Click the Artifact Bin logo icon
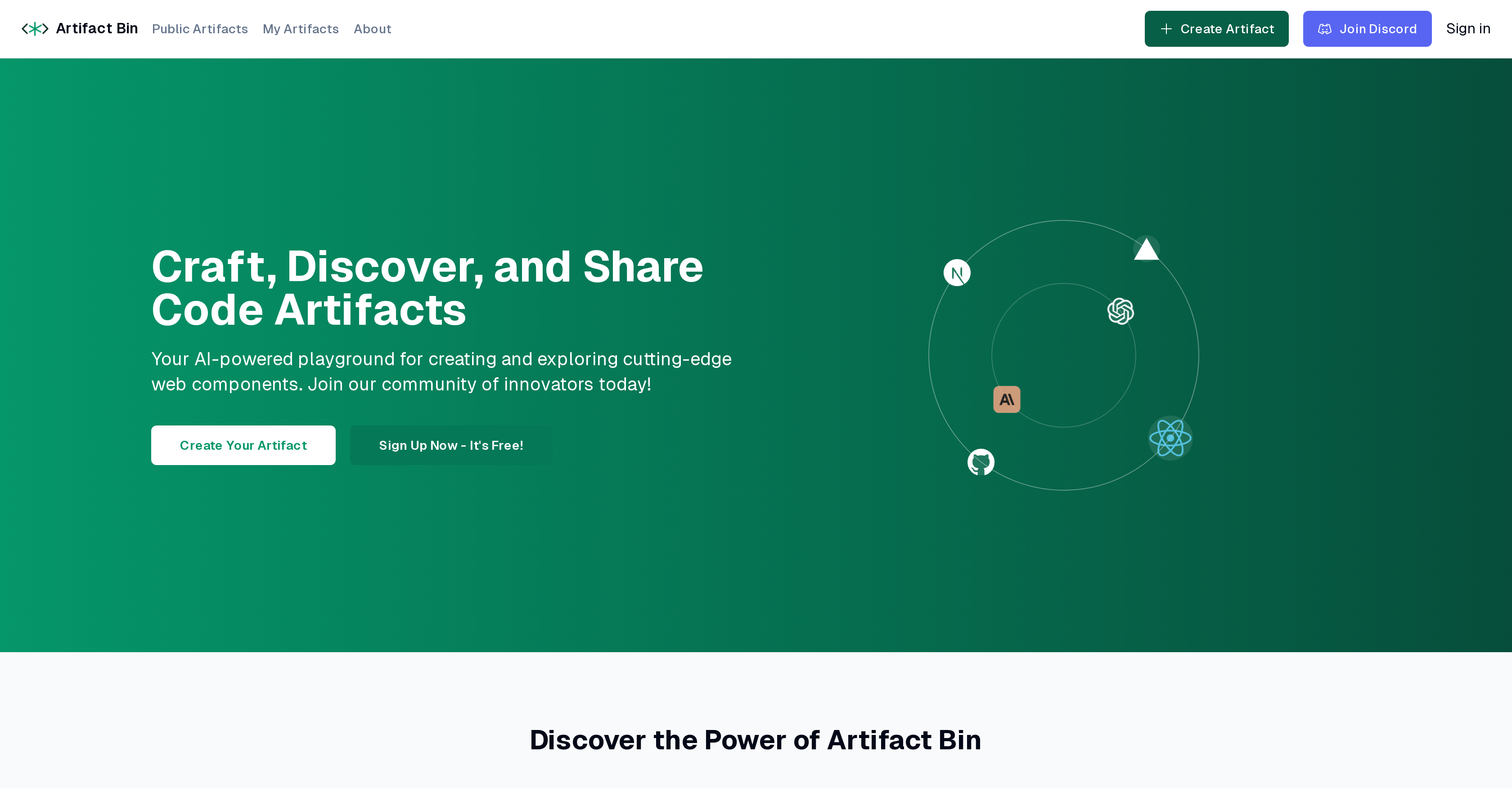The height and width of the screenshot is (788, 1512). (x=35, y=28)
